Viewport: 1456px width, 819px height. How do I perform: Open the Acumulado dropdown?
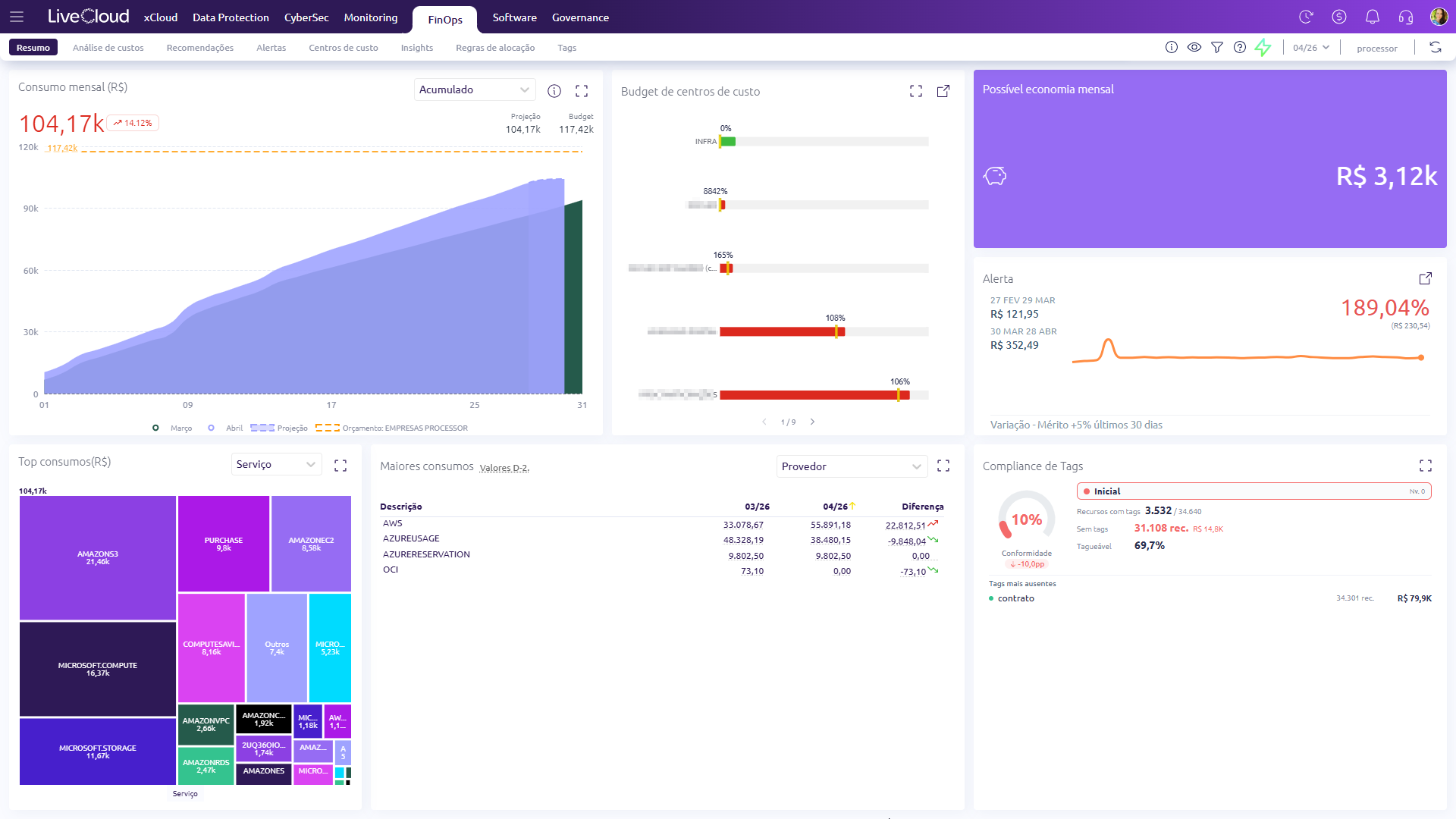pyautogui.click(x=475, y=89)
